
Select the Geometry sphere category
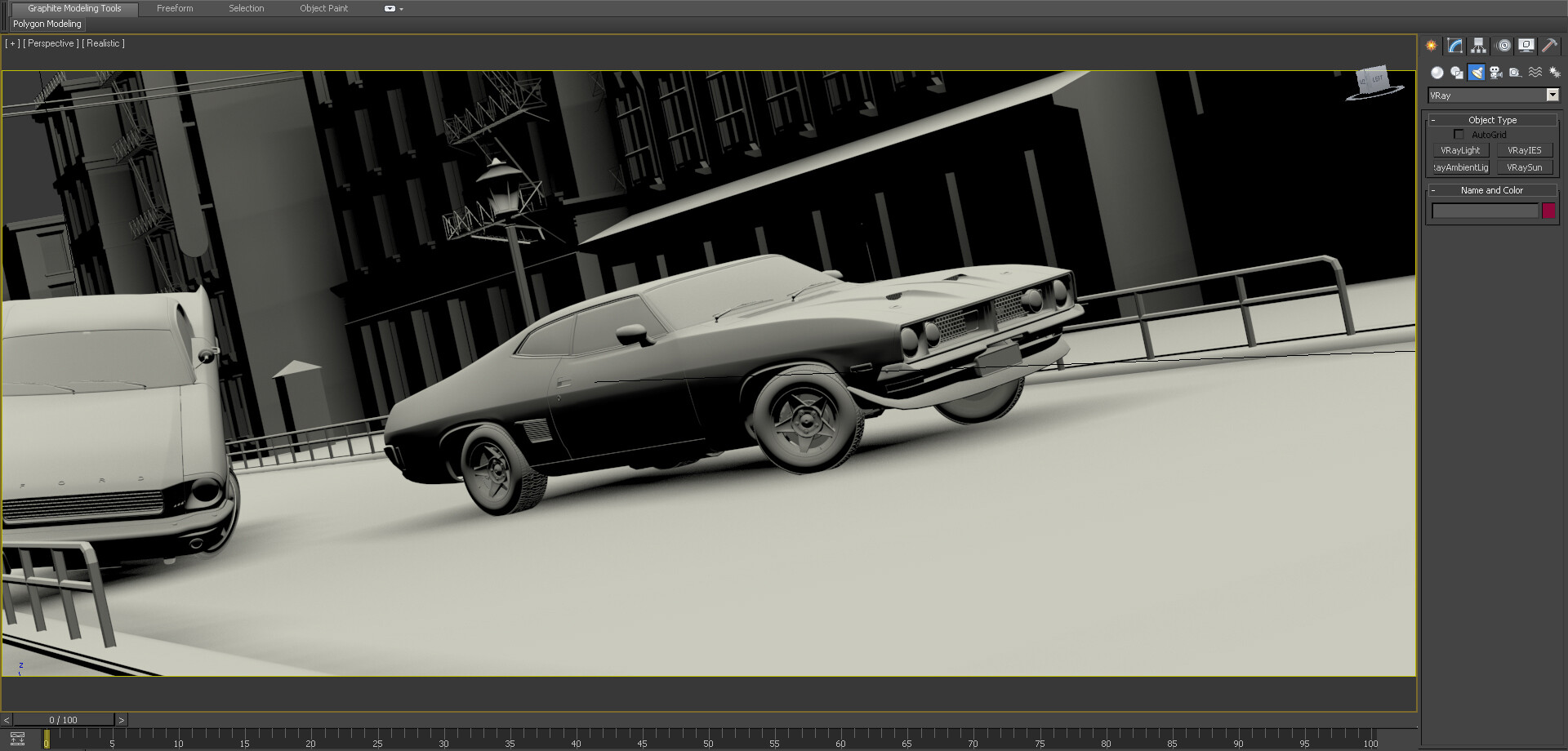(1437, 73)
